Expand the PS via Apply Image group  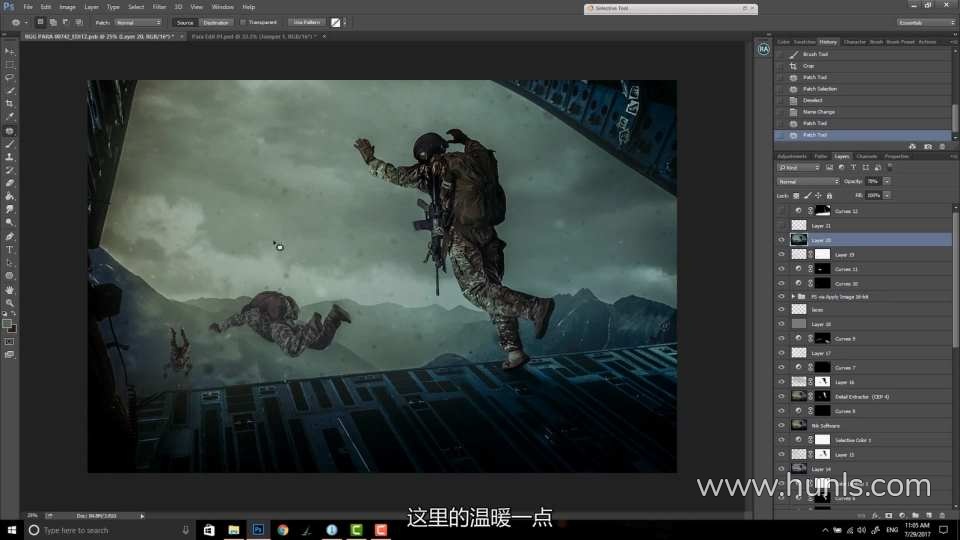(x=793, y=297)
